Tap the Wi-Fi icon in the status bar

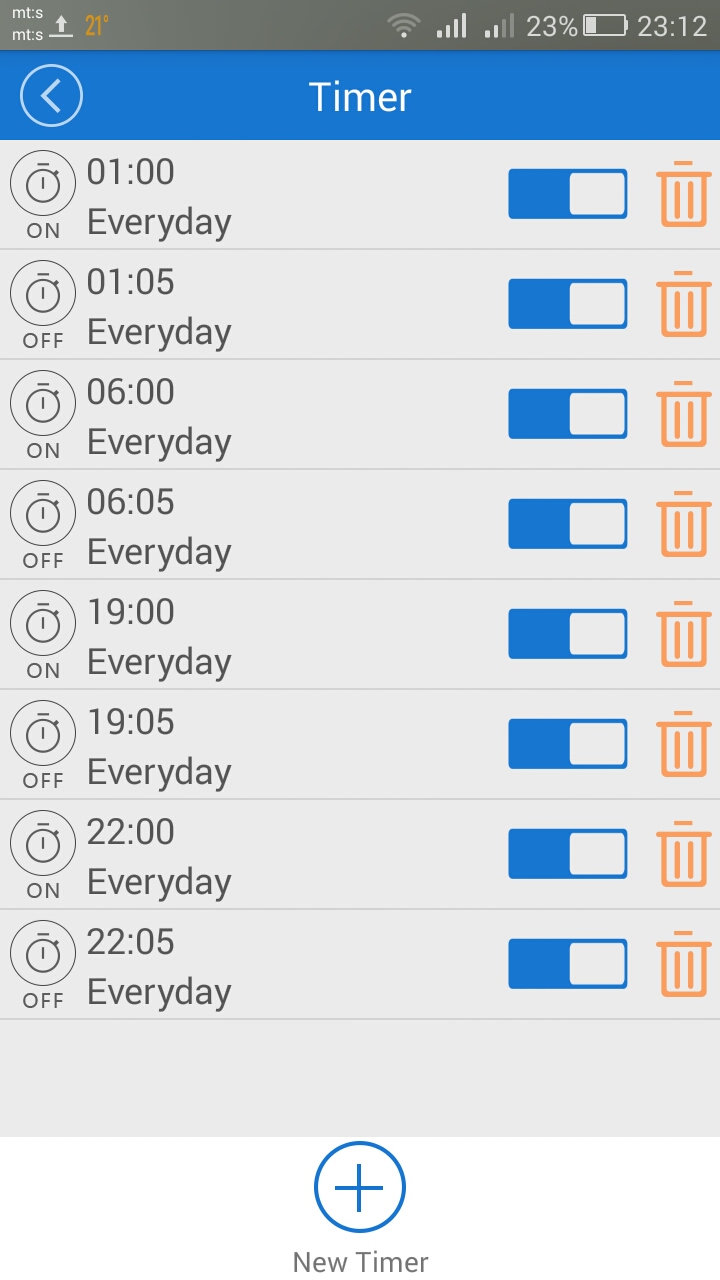404,26
